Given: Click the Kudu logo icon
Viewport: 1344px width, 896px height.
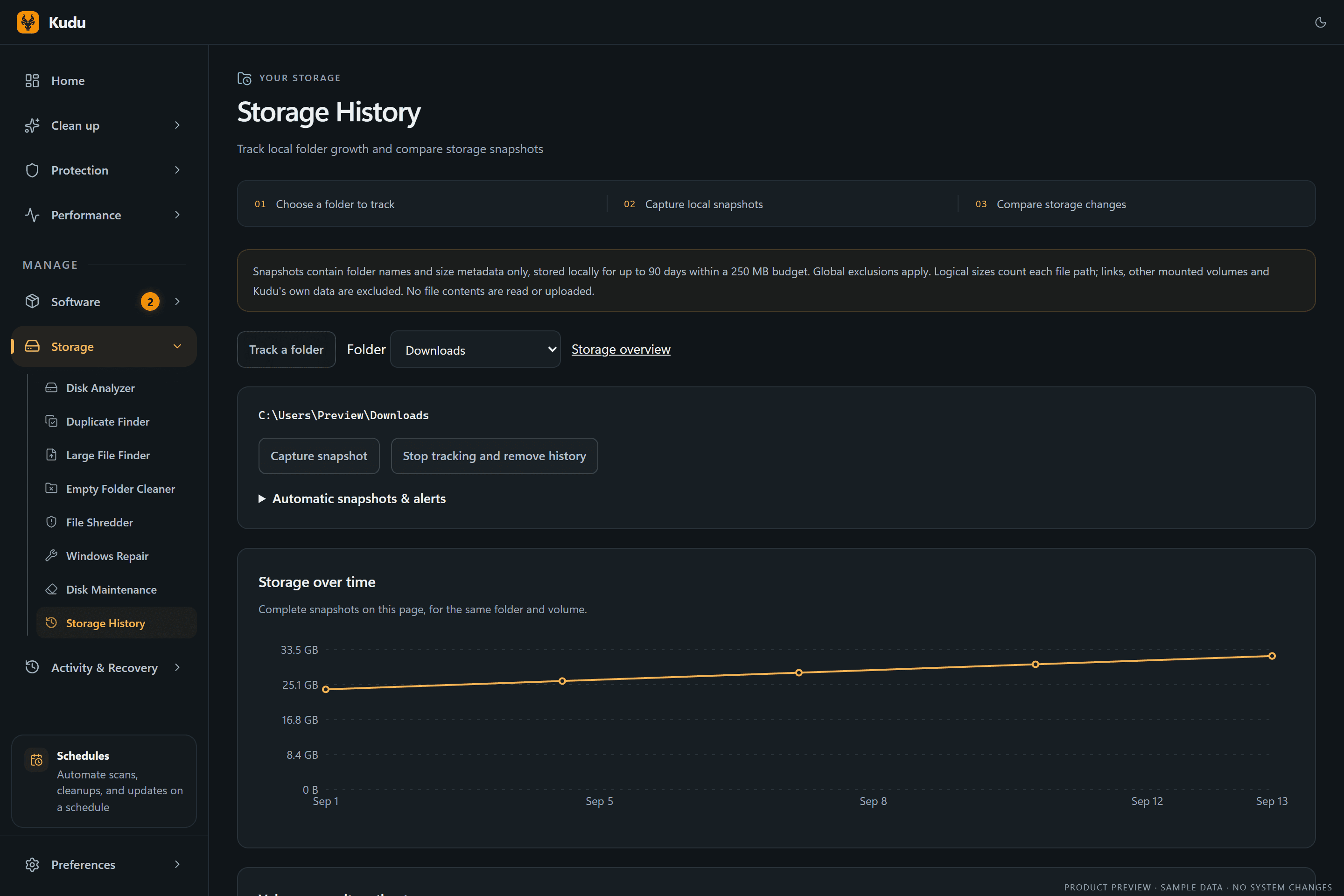Looking at the screenshot, I should point(28,22).
